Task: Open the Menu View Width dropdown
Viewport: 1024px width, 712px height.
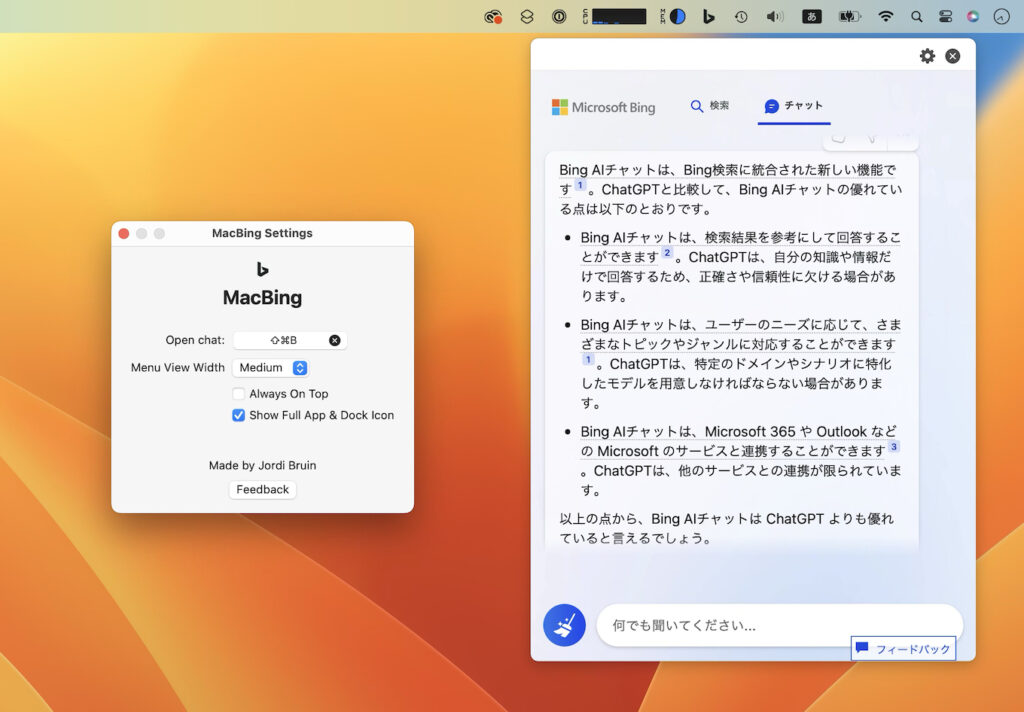Action: pos(271,367)
